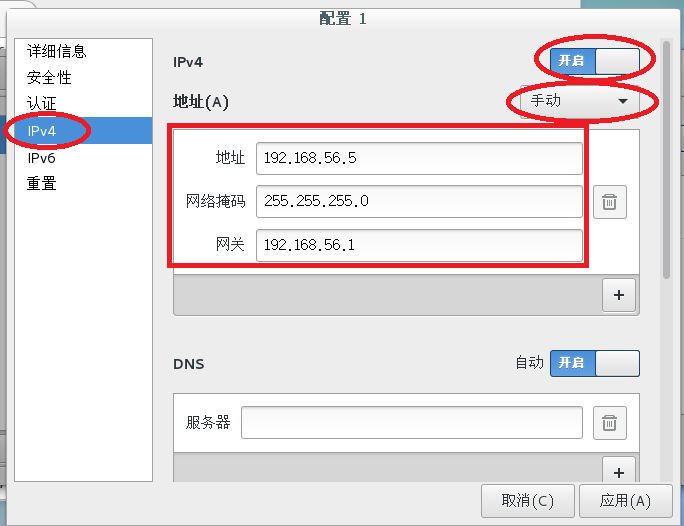Toggle the IPv4 开启 switch off
This screenshot has height=526, width=684.
595,61
